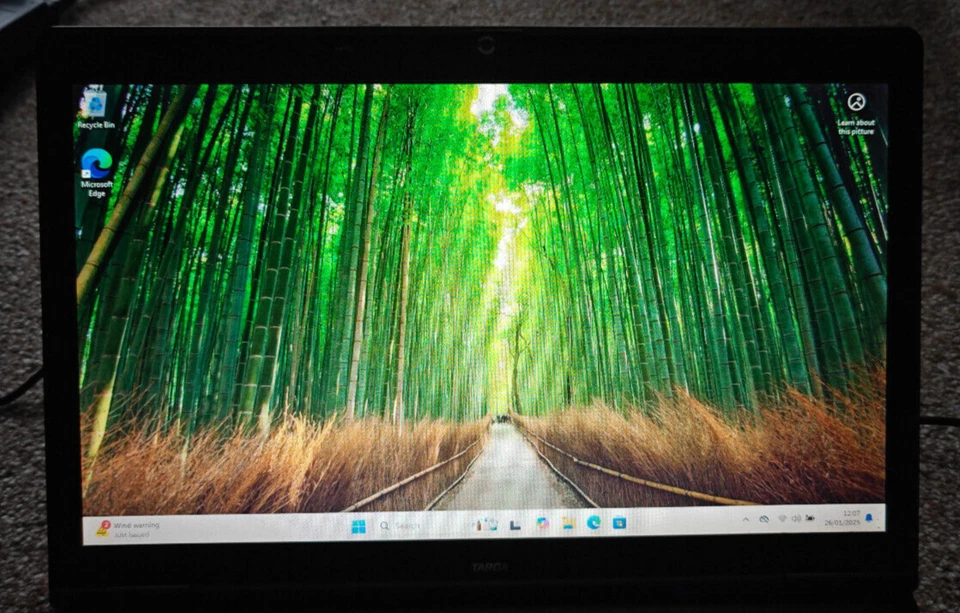Launch Copilot from the taskbar

pos(543,524)
